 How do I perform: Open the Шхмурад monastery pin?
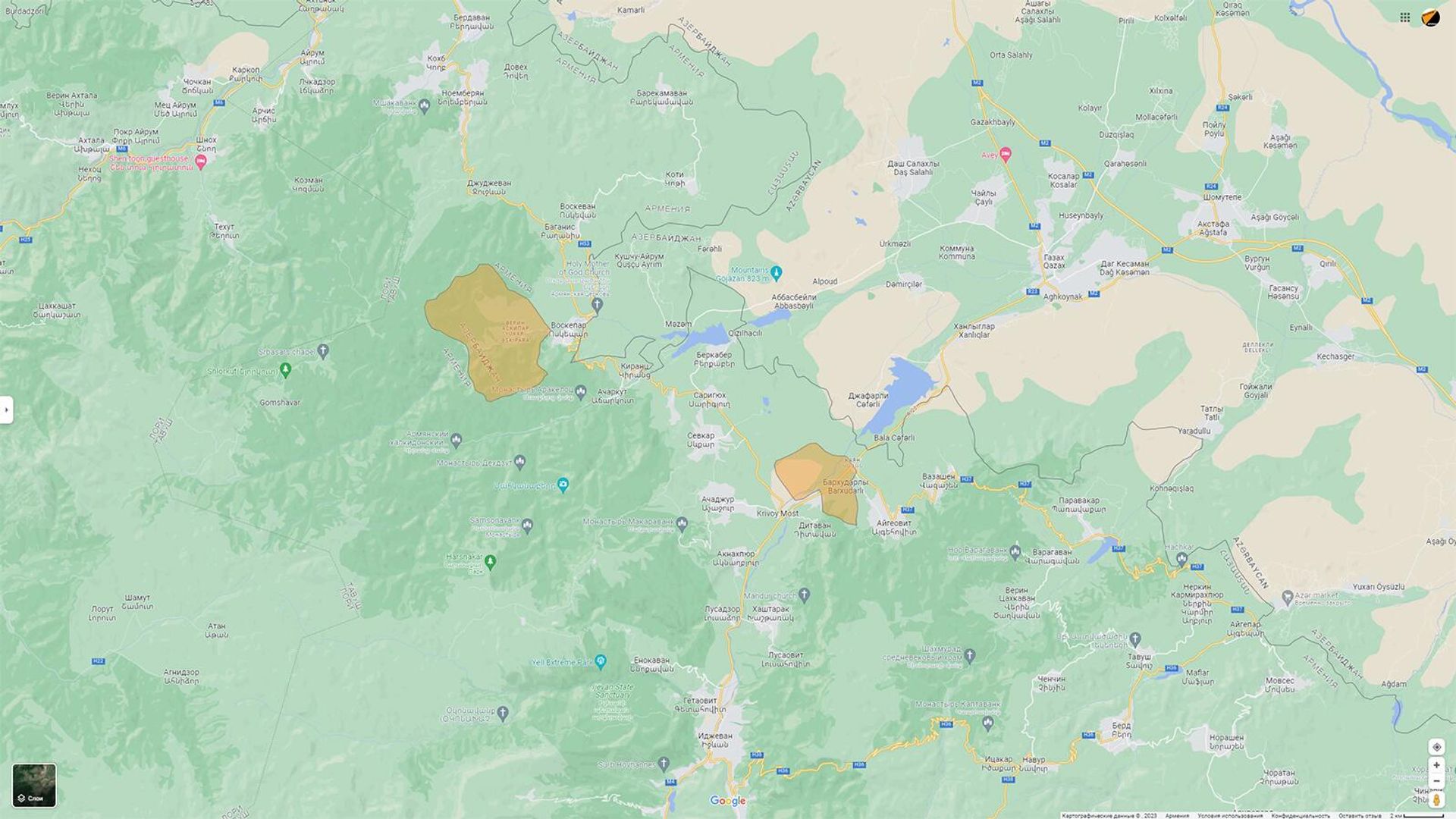pyautogui.click(x=969, y=654)
